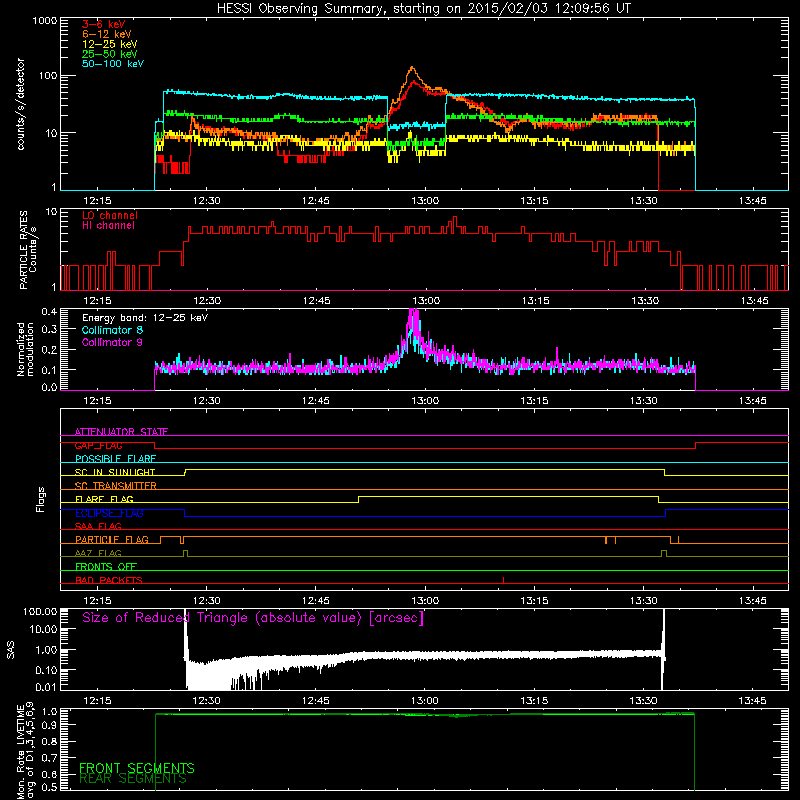
Task: Click the Flags axis title
Action: (x=41, y=499)
